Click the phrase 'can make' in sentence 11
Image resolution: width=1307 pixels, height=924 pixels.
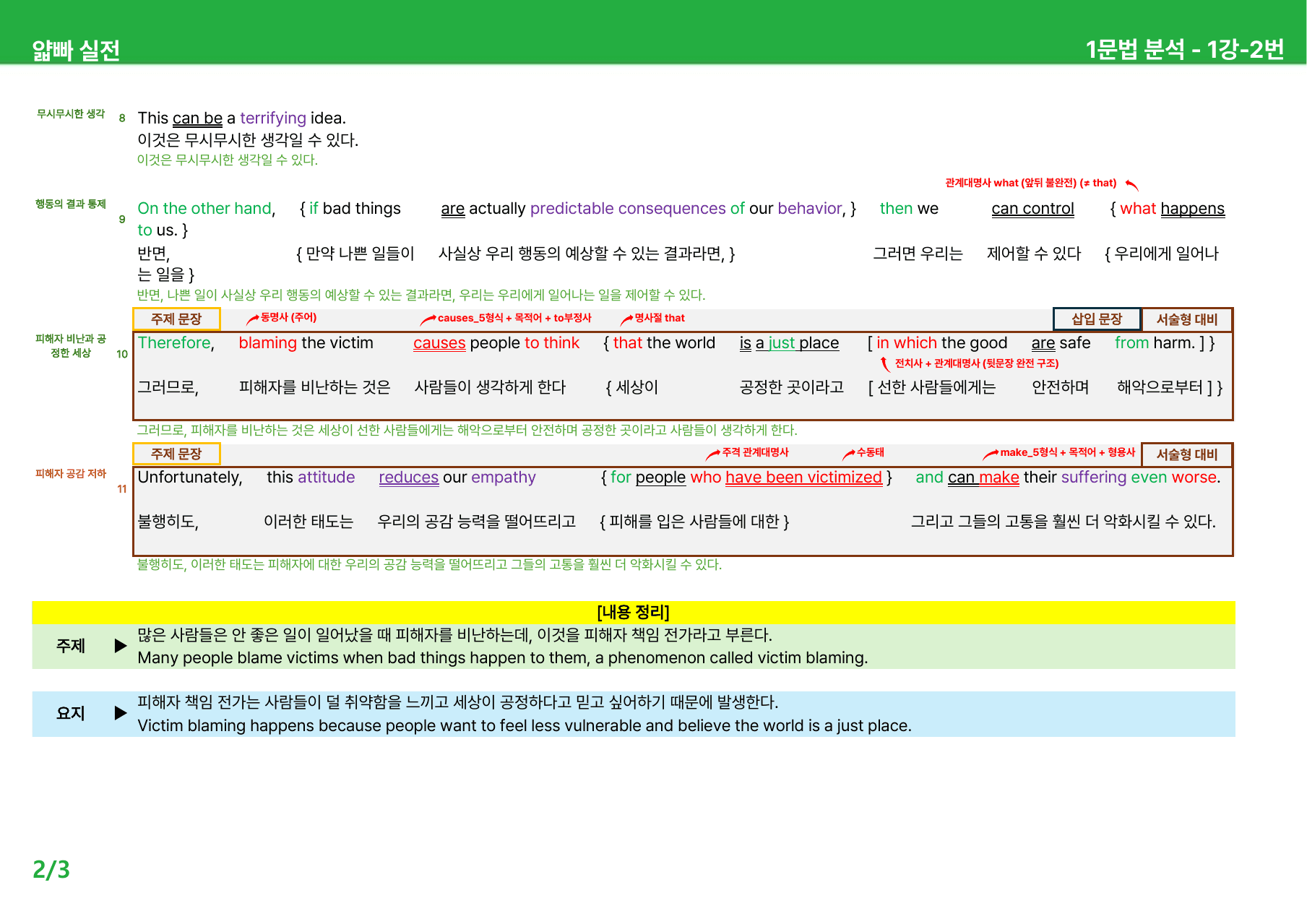pyautogui.click(x=983, y=477)
